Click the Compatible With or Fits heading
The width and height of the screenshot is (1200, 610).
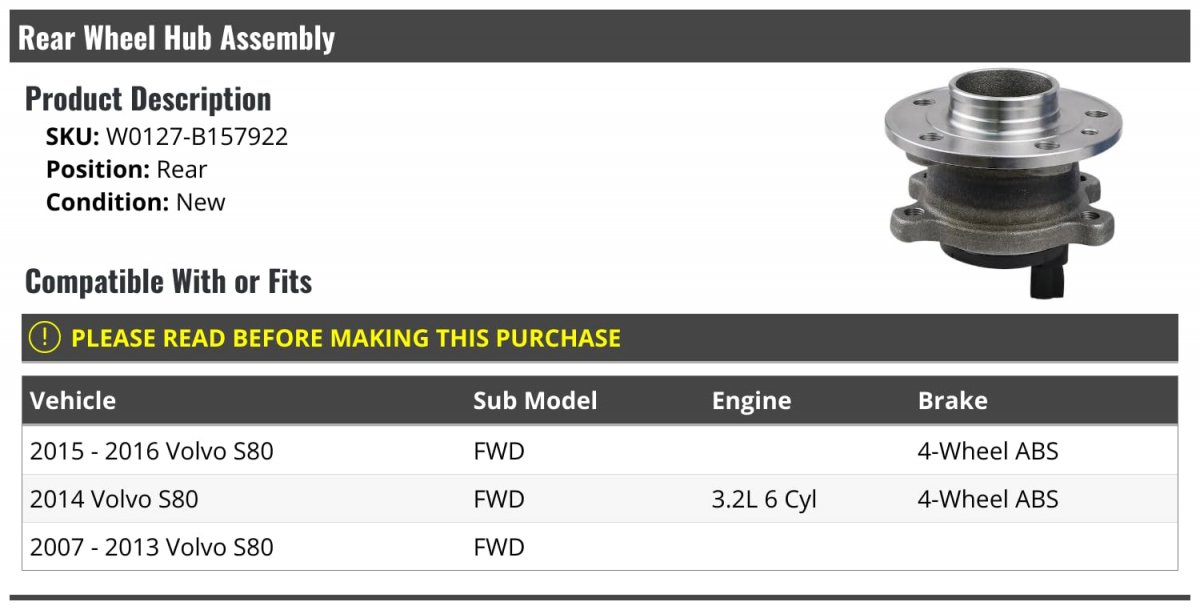[169, 282]
